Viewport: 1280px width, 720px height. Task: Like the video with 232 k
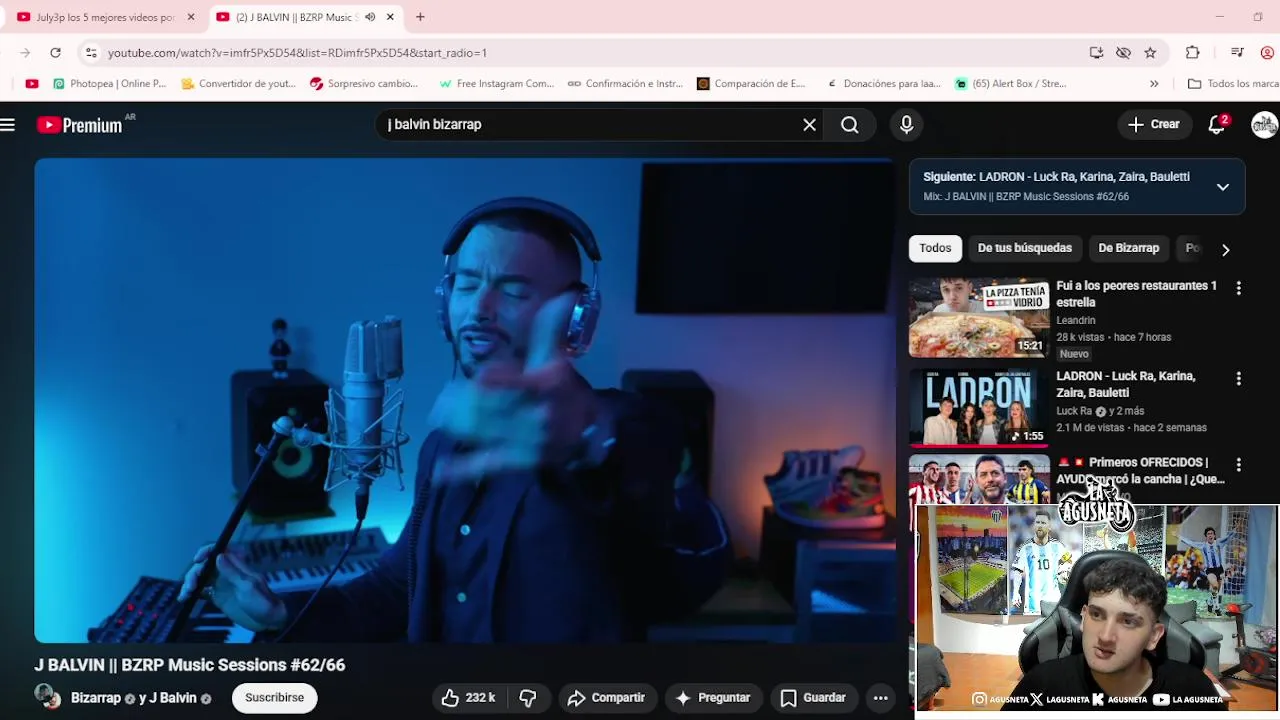tap(469, 698)
